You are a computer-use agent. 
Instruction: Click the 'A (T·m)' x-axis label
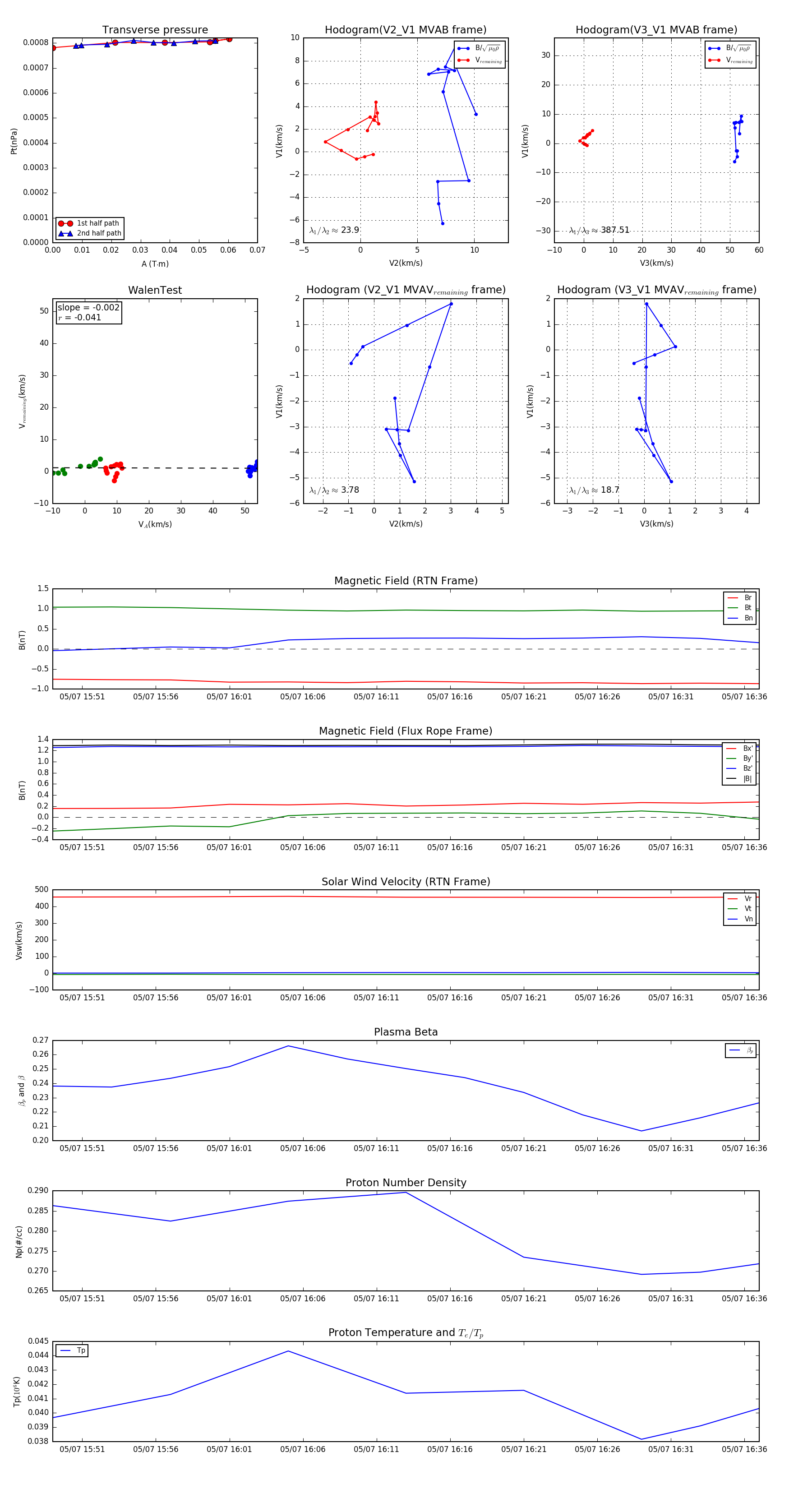tap(155, 264)
